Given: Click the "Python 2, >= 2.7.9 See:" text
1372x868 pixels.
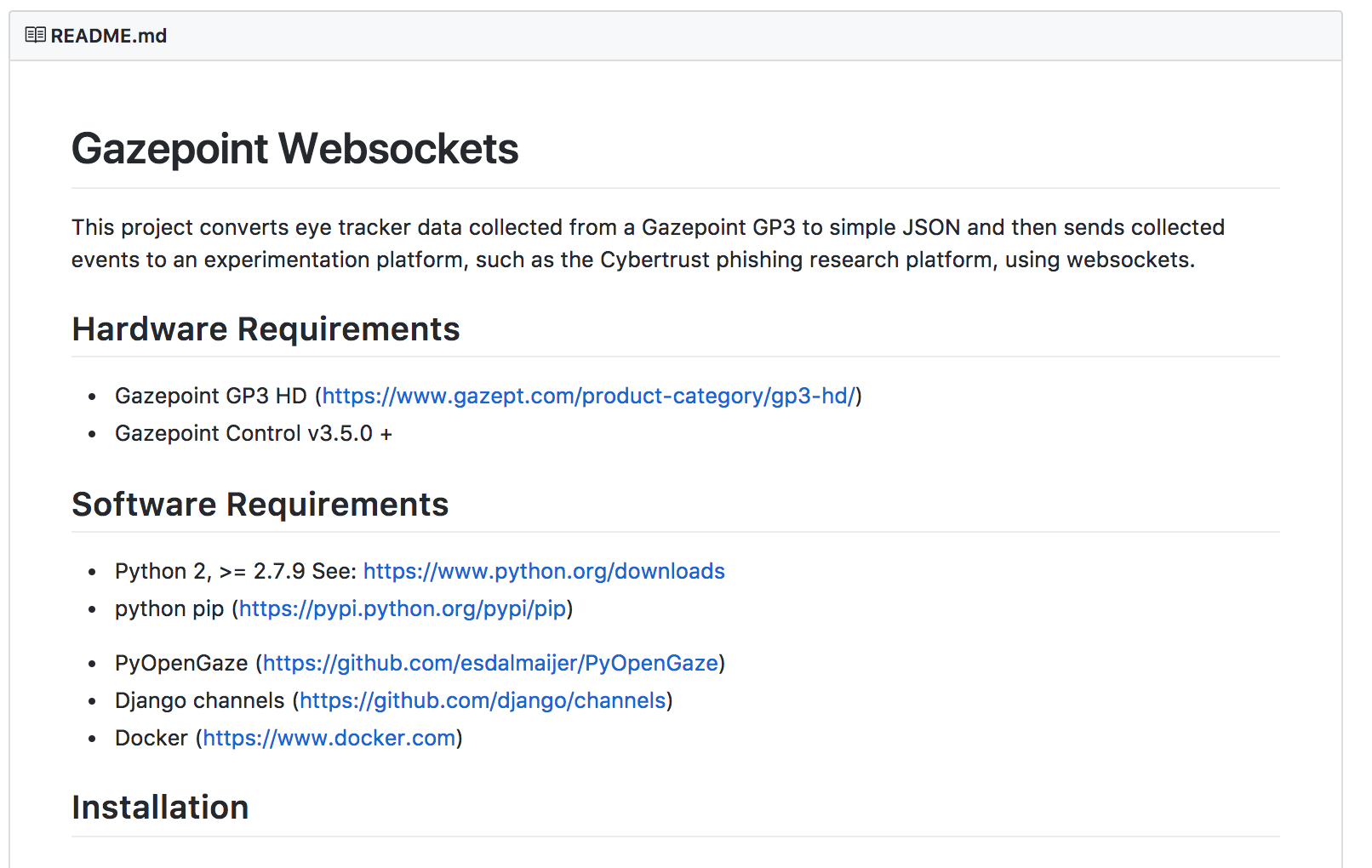Looking at the screenshot, I should point(235,571).
